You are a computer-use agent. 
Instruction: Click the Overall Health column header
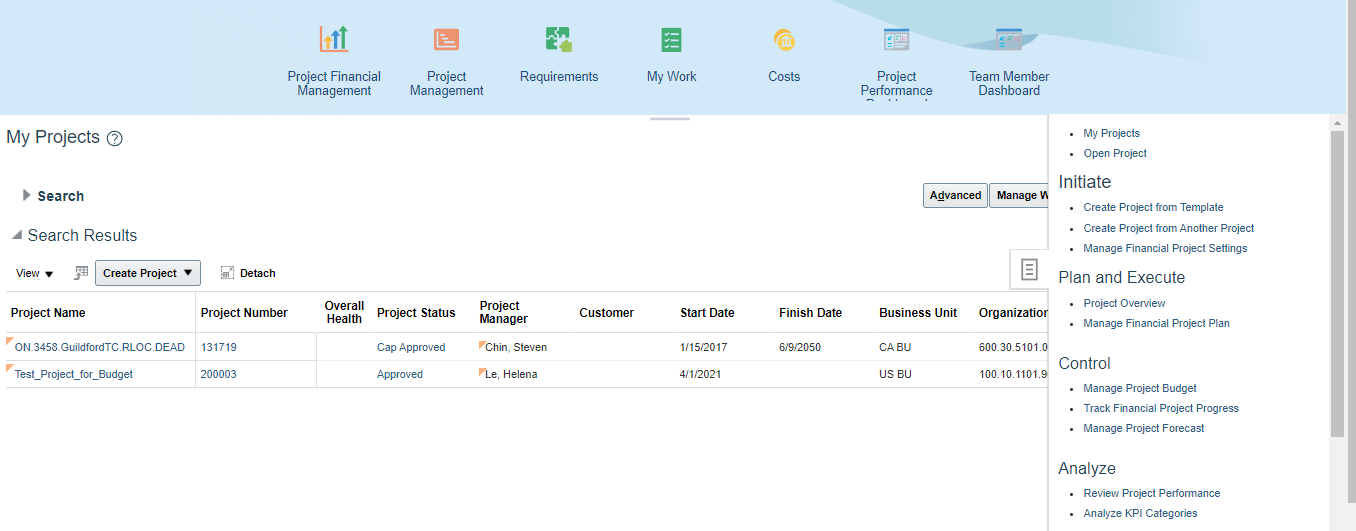pos(344,312)
